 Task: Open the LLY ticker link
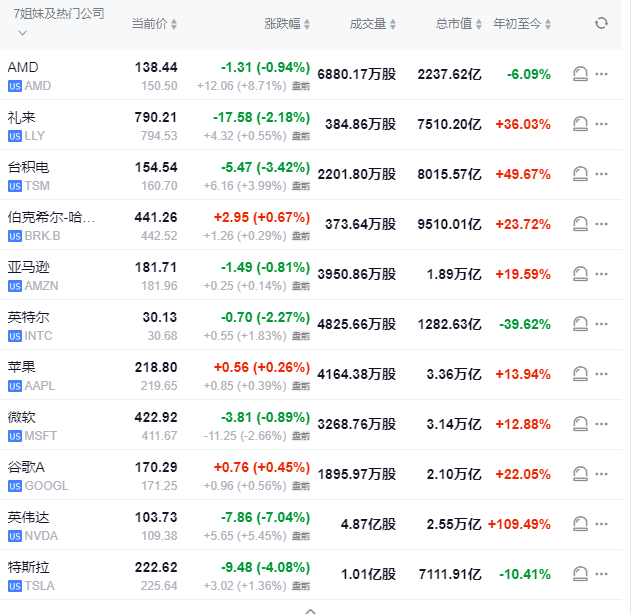34,136
